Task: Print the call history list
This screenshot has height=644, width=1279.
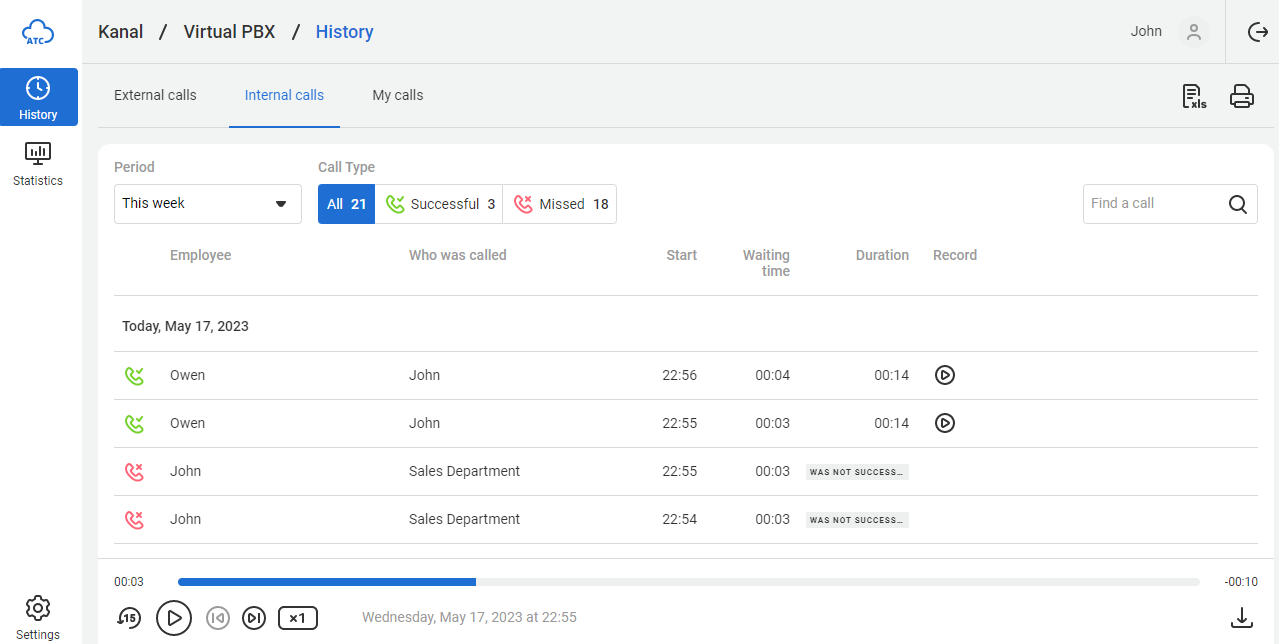Action: (x=1241, y=96)
